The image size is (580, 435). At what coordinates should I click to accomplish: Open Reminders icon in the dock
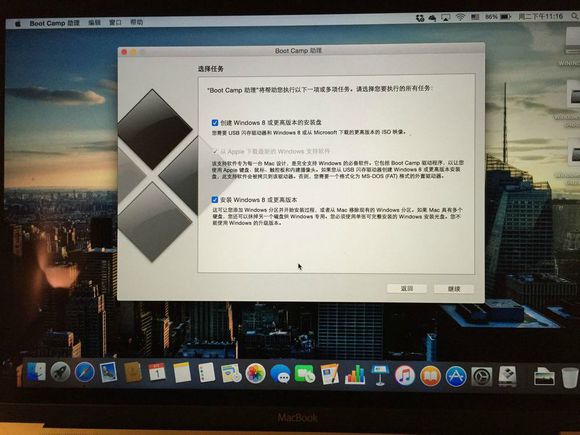pos(206,372)
